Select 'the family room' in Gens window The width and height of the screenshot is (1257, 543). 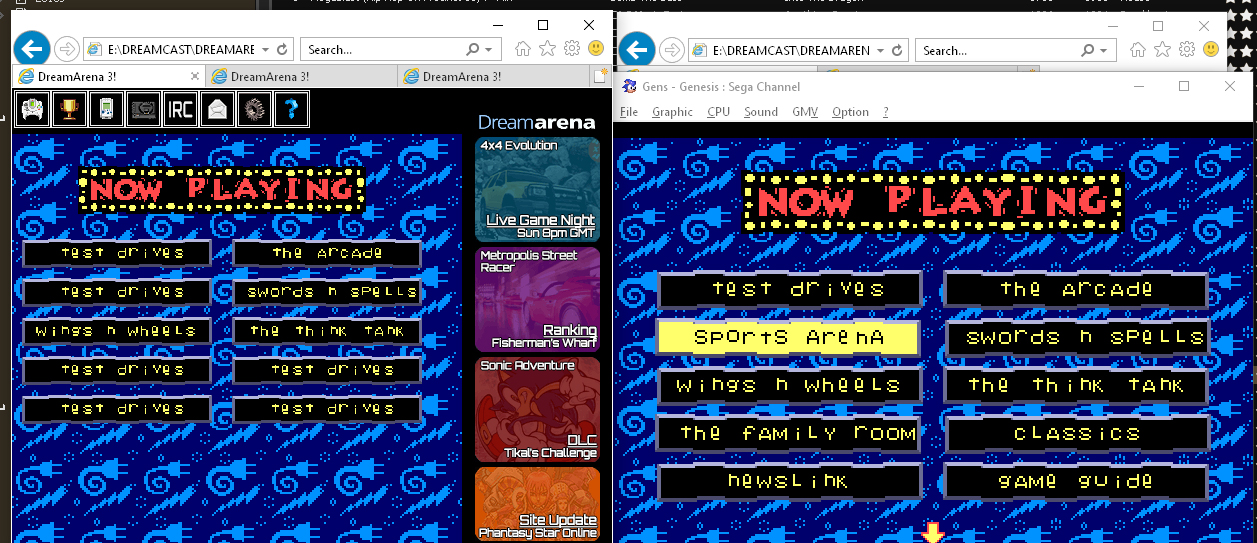[x=788, y=433]
